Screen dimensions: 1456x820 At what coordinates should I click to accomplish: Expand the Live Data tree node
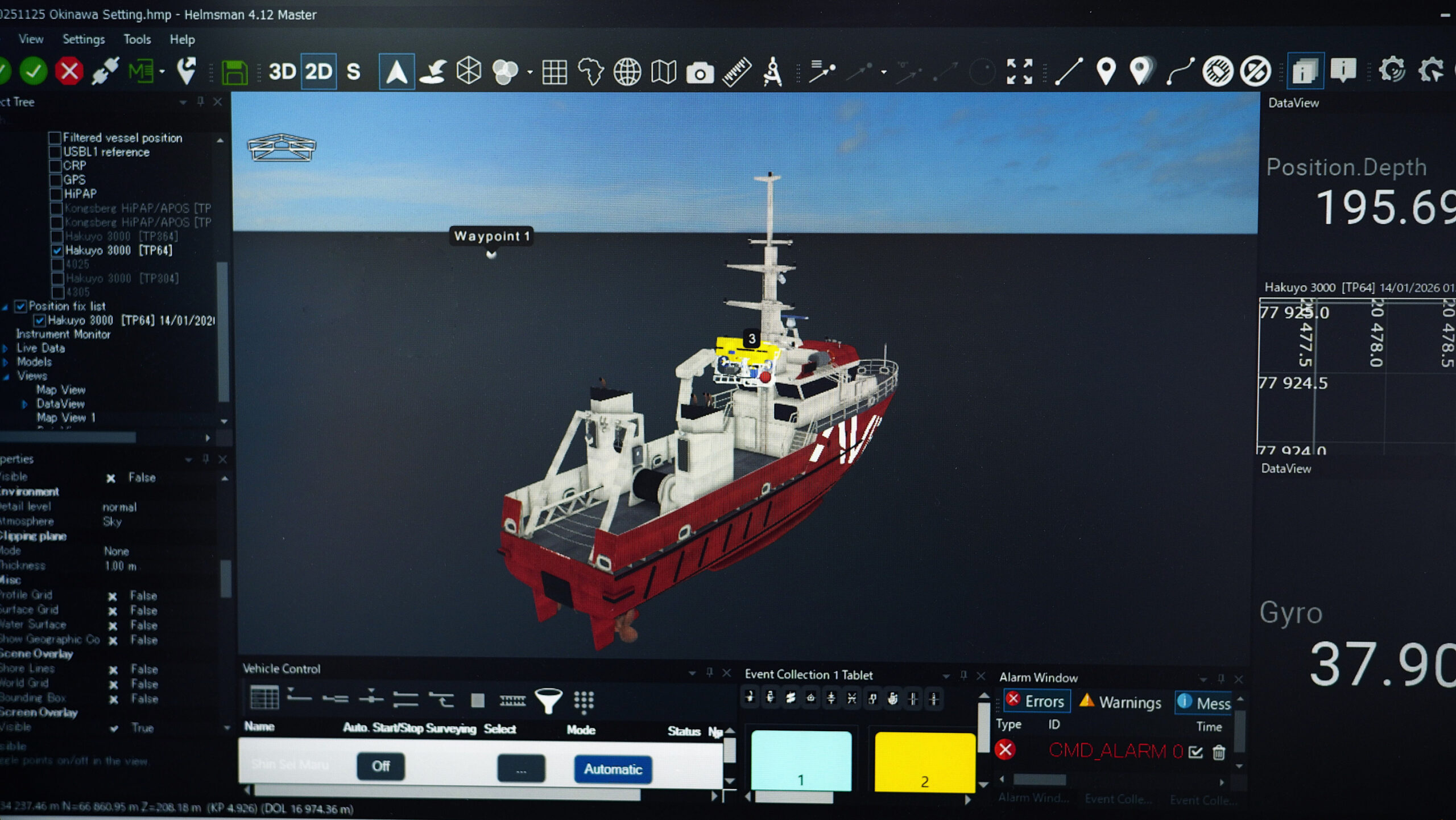[x=6, y=348]
